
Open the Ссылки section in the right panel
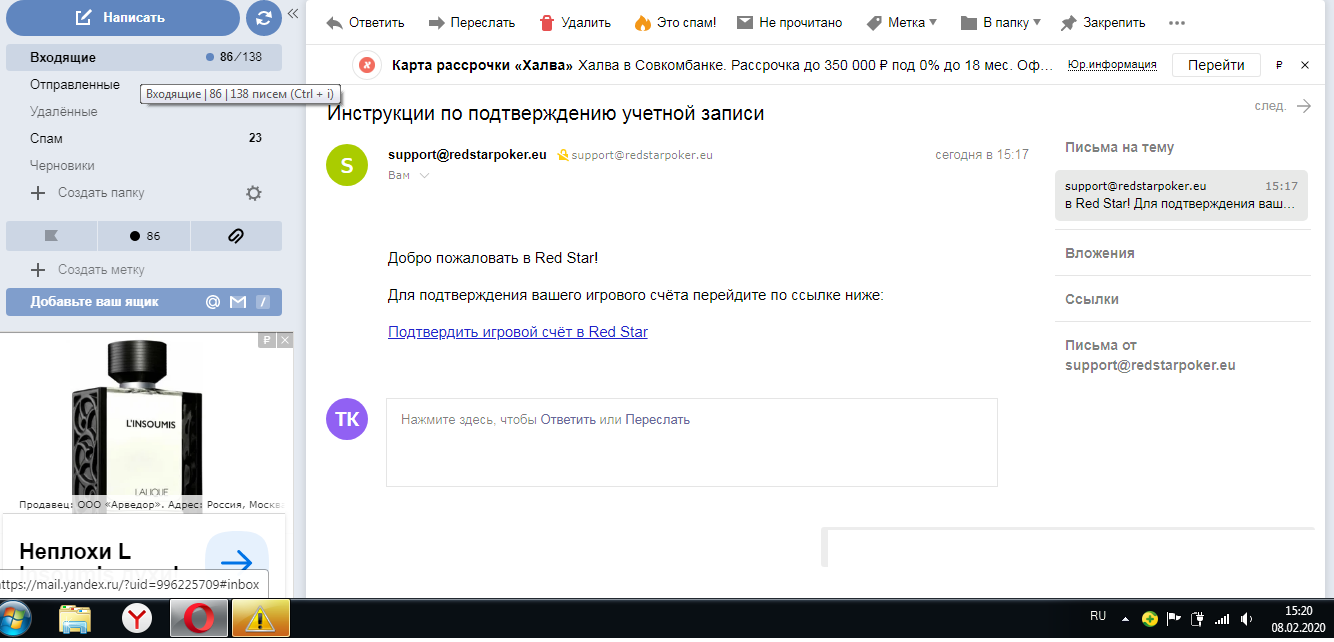(1092, 299)
